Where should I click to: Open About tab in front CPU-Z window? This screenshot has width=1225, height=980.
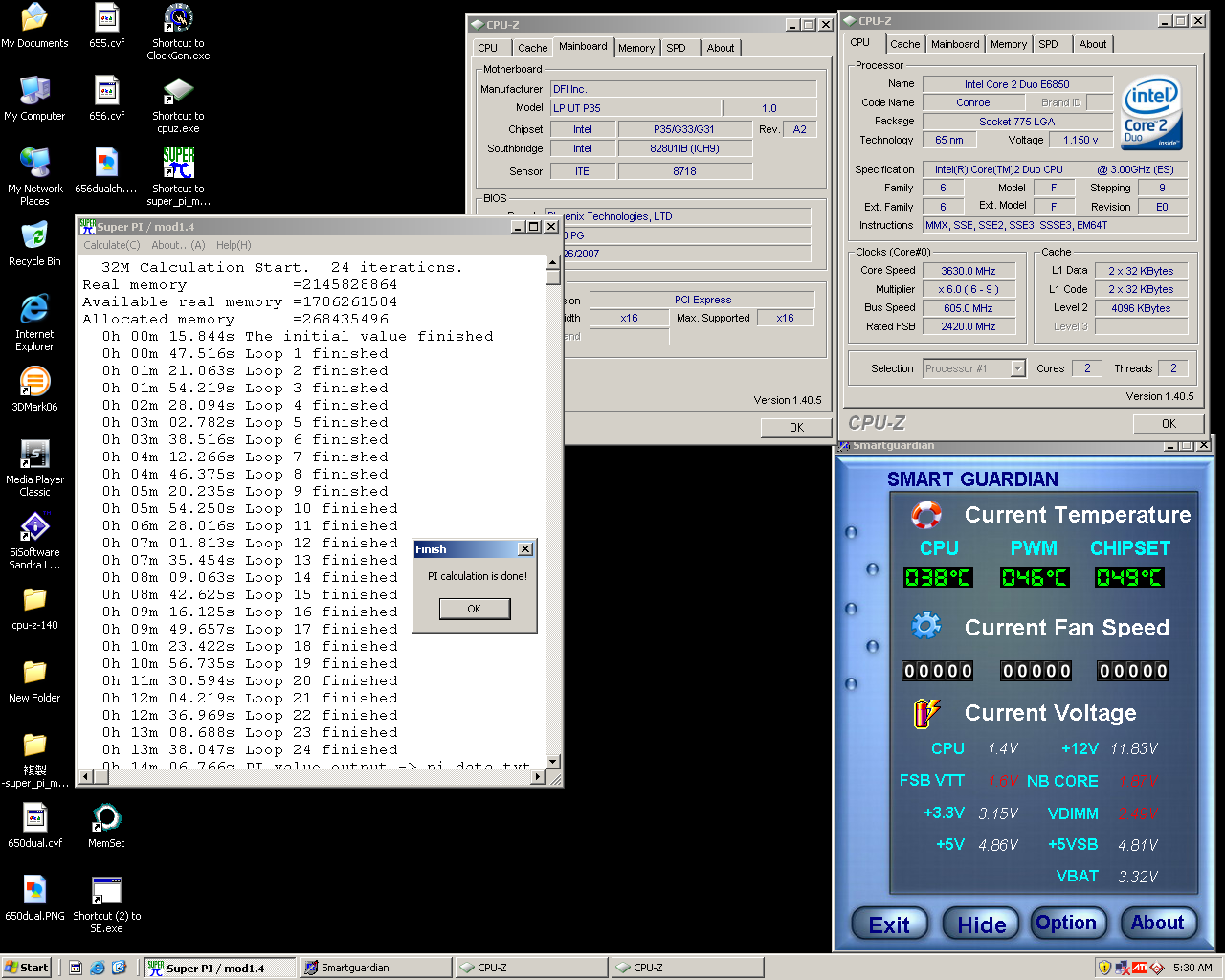point(1093,44)
